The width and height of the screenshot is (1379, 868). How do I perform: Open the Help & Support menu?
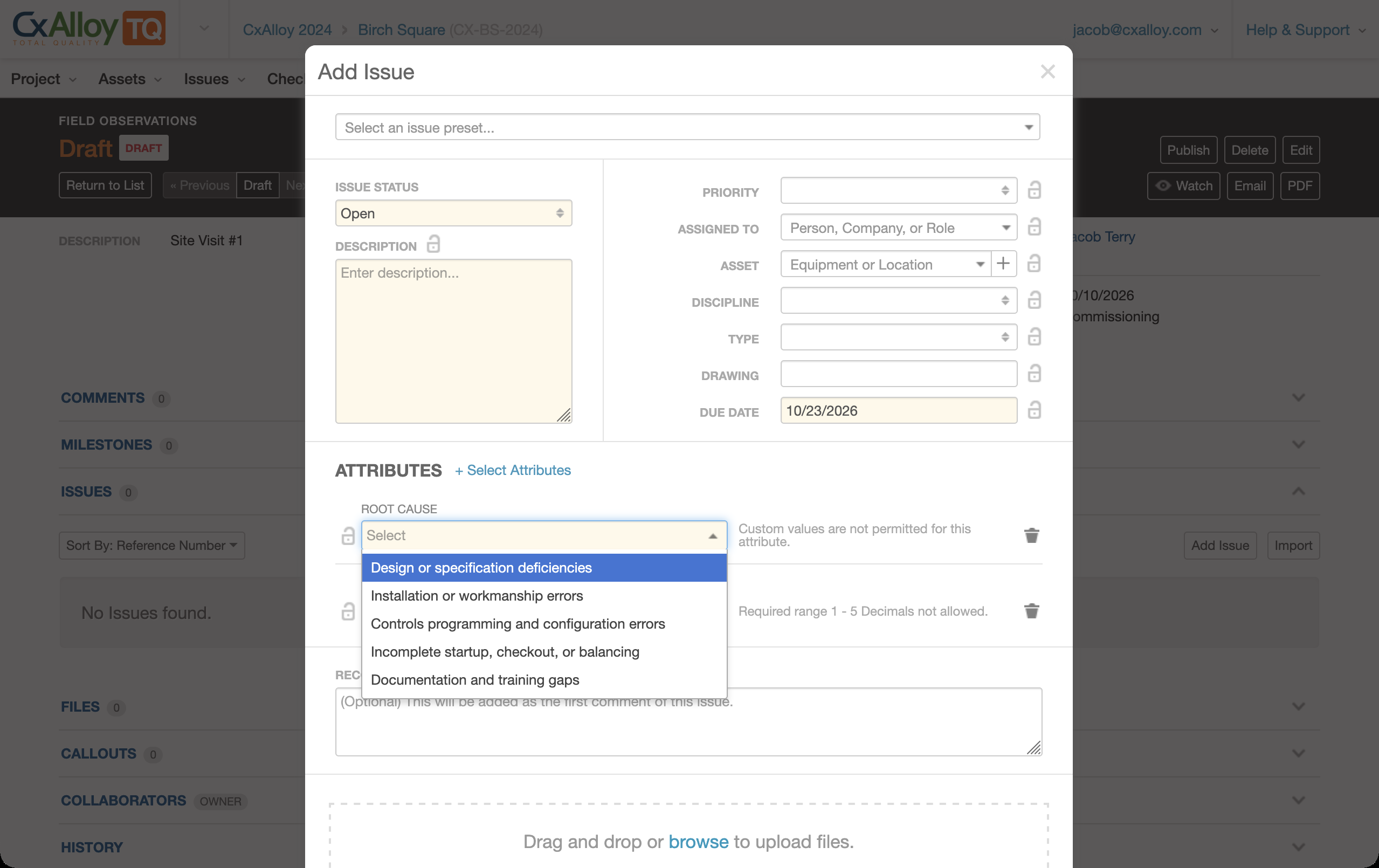coord(1306,30)
